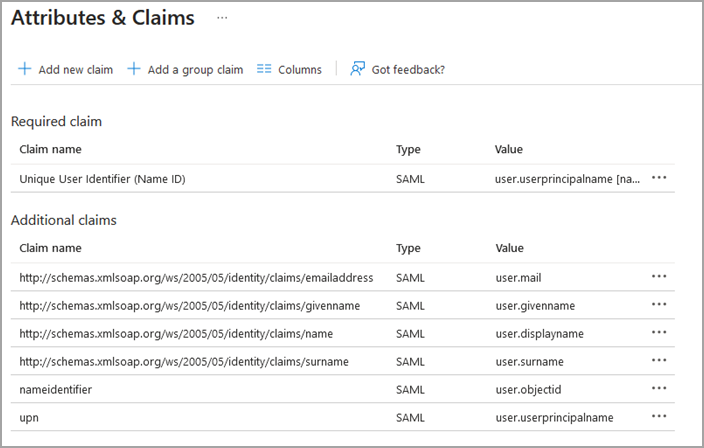Viewport: 704px width, 448px height.
Task: Click the plus icon for Add a group claim
Action: tap(134, 70)
